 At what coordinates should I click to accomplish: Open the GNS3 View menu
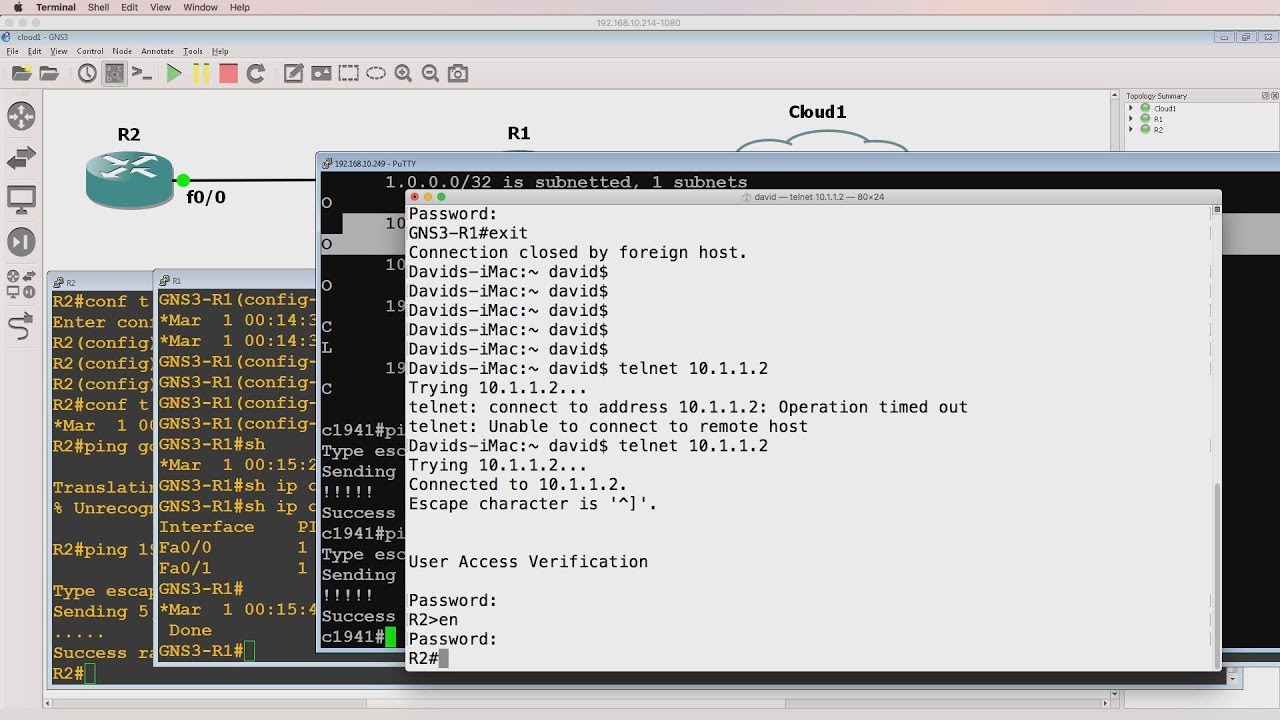point(59,51)
